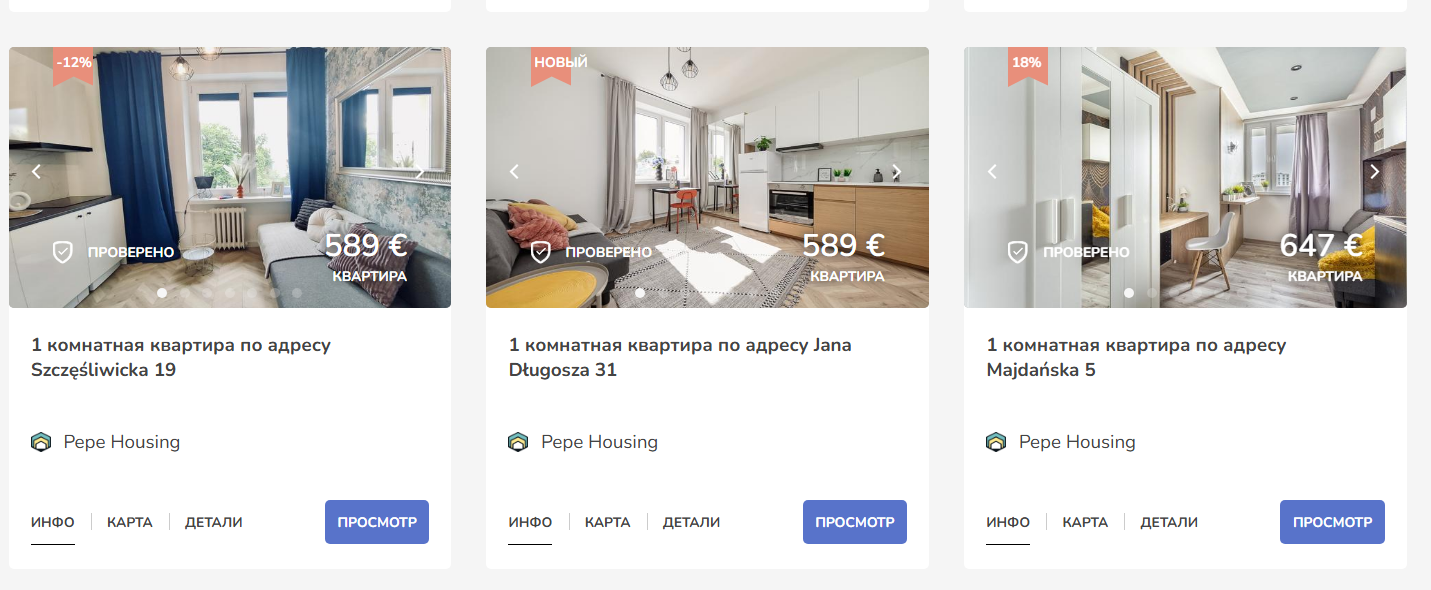Viewport: 1431px width, 590px height.
Task: Click the Majdańska 5 apartment photo
Action: (x=1185, y=177)
